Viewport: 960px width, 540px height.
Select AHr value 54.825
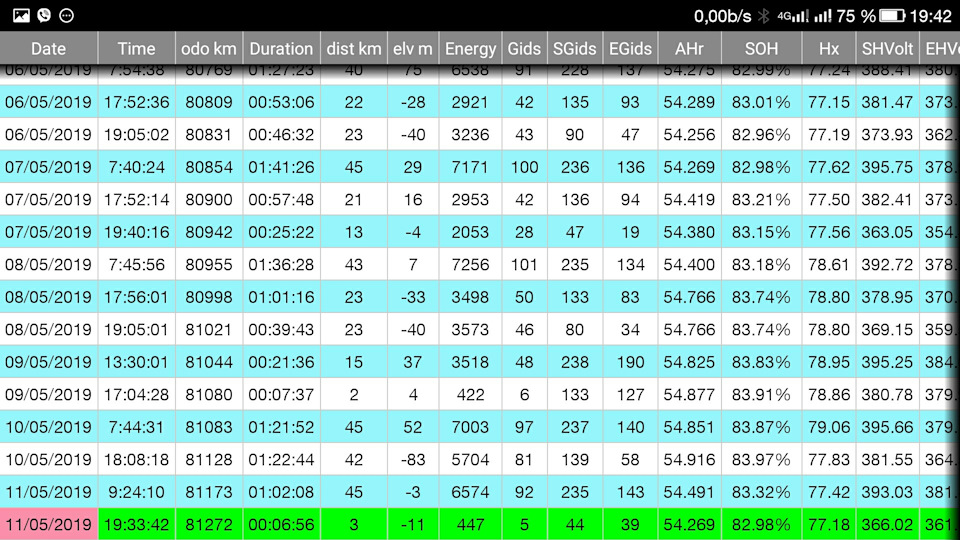[689, 362]
